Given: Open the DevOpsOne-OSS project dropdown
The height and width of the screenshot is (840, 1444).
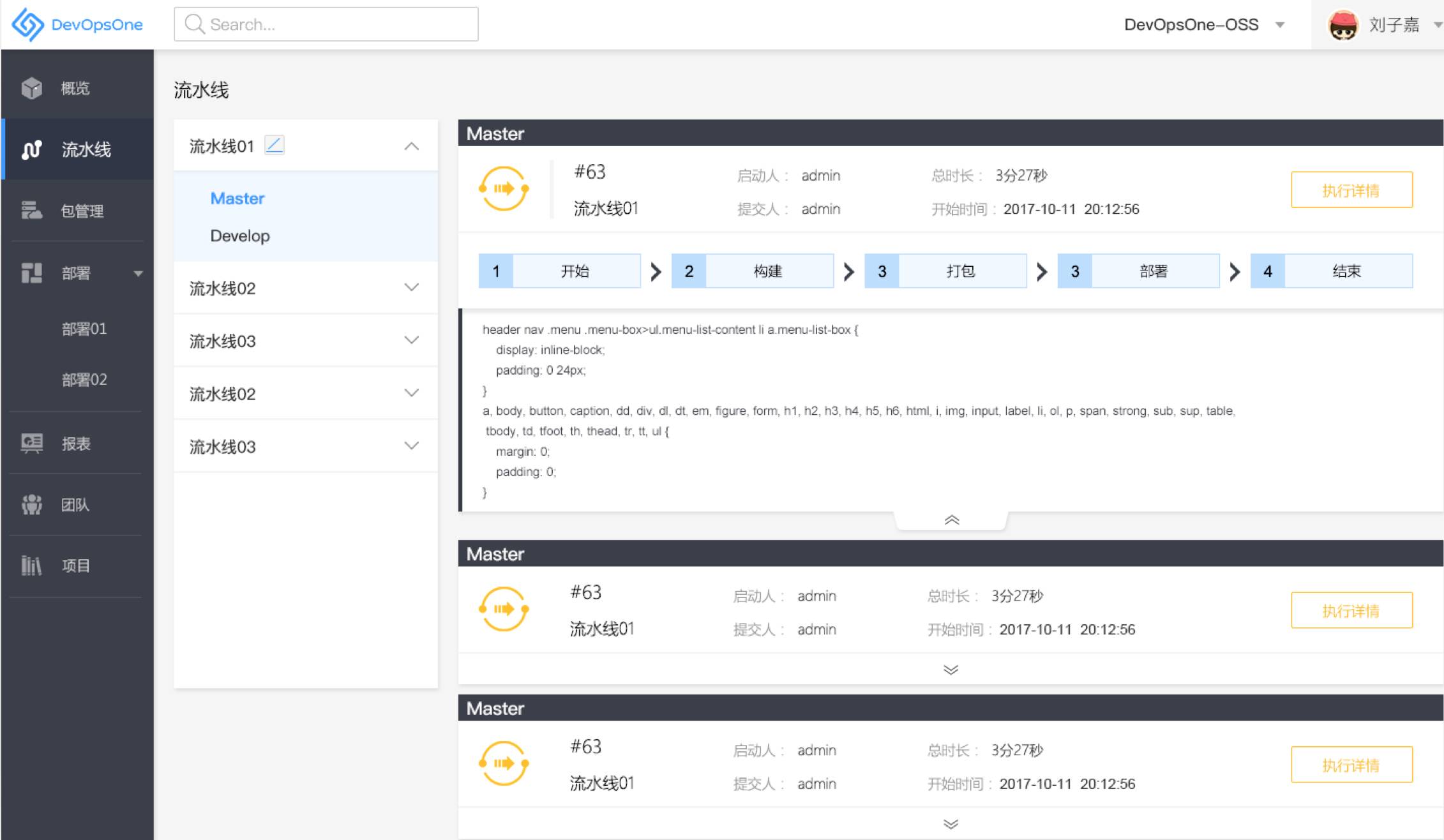Looking at the screenshot, I should tap(1280, 25).
